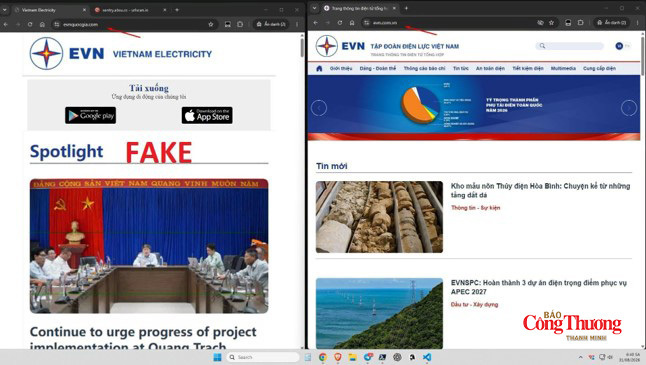This screenshot has width=646, height=365.
Task: Open the 'Đầu tư - Xây dựng' category link
Action: tap(475, 304)
